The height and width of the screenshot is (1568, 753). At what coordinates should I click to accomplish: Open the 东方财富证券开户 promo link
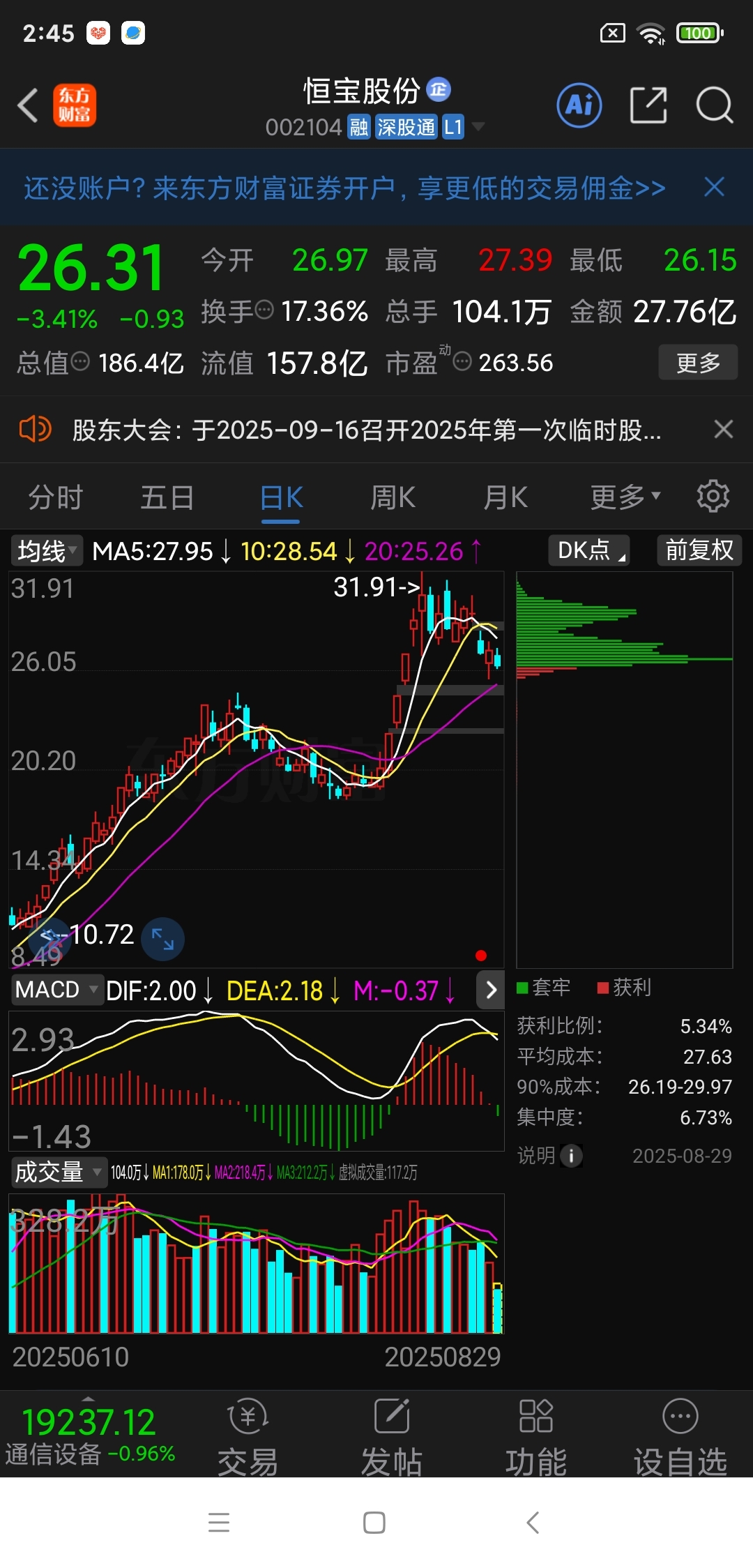point(344,188)
